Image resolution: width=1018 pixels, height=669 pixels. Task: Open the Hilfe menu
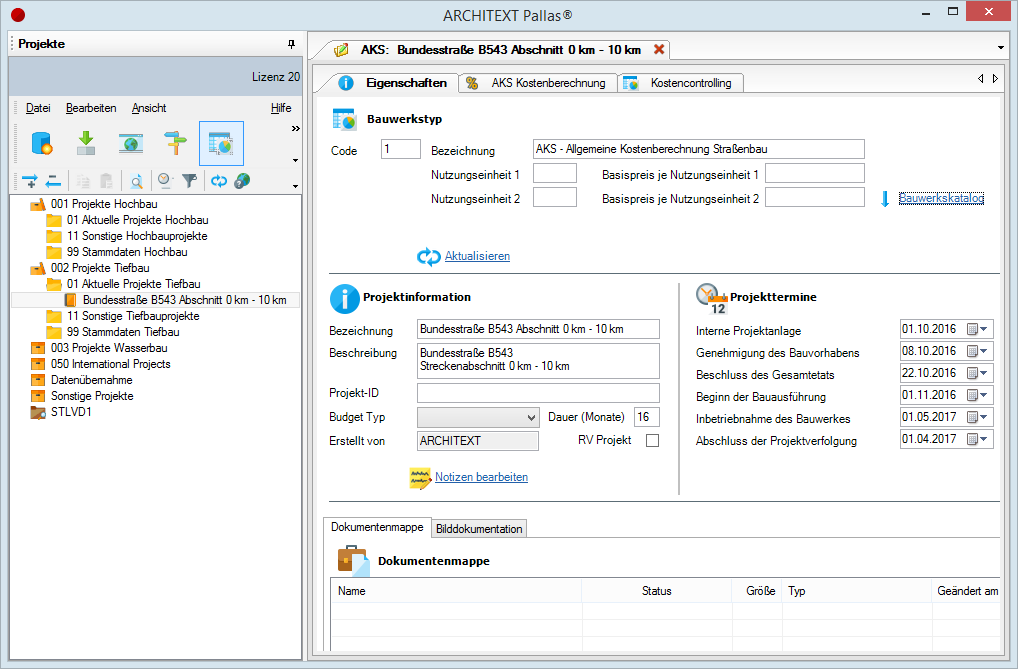point(281,108)
